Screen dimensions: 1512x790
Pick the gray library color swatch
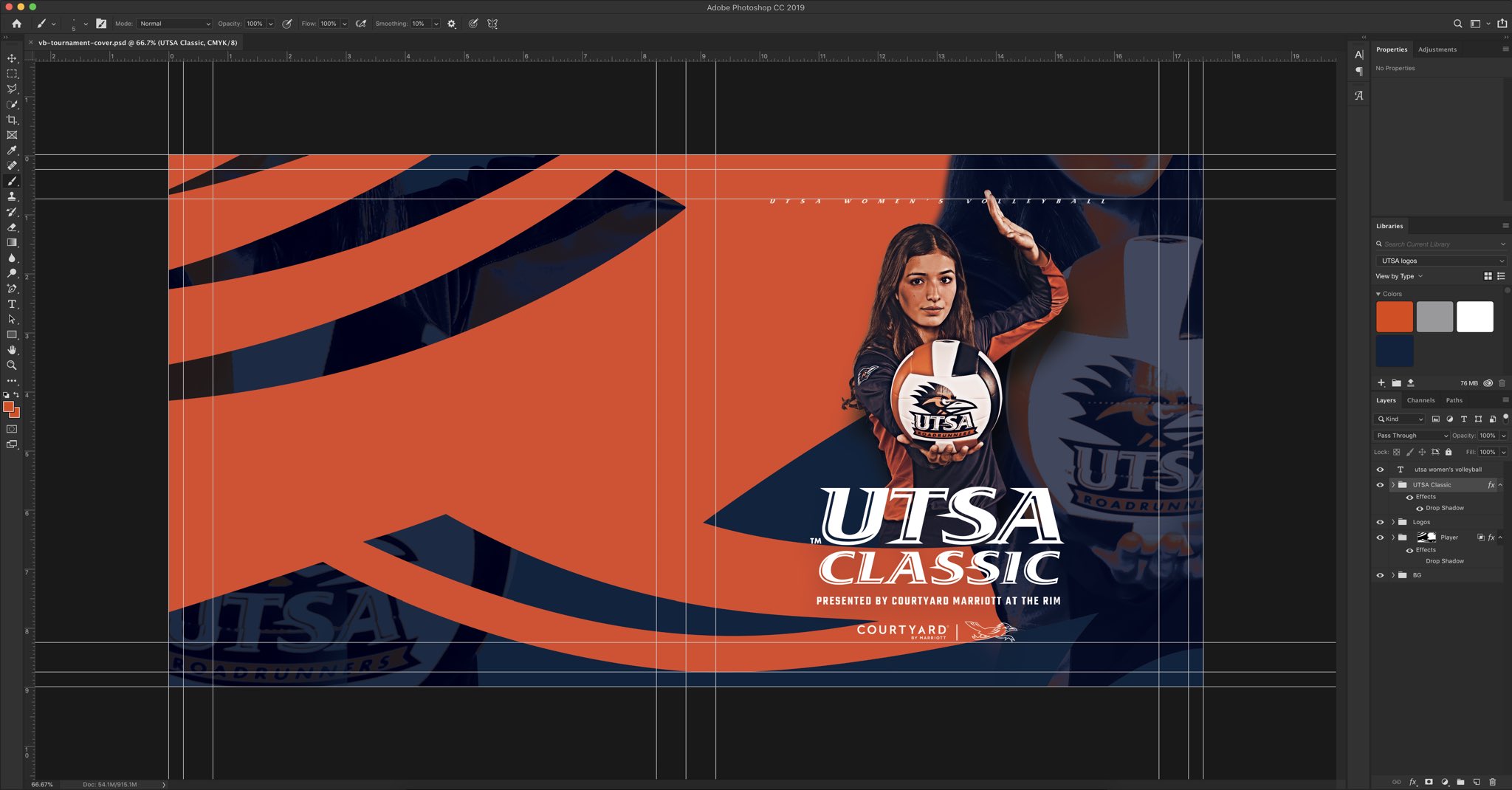1434,317
